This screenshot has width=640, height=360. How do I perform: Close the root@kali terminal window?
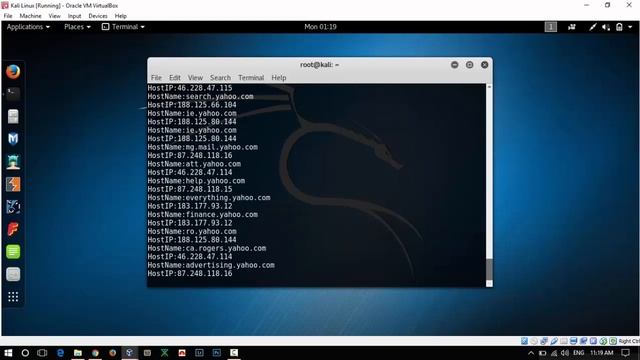[484, 65]
